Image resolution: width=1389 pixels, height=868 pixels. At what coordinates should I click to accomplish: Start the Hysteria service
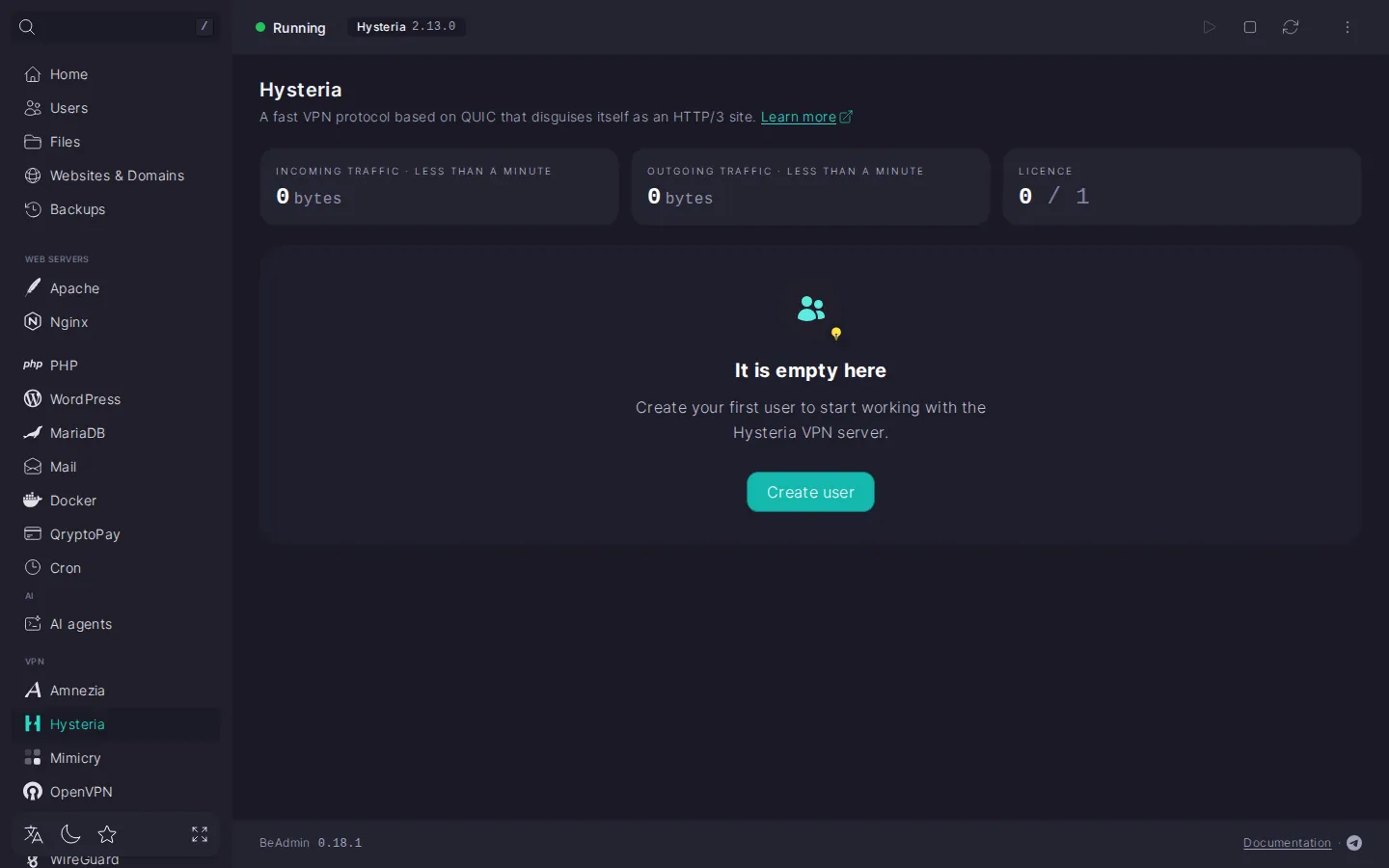pyautogui.click(x=1210, y=27)
